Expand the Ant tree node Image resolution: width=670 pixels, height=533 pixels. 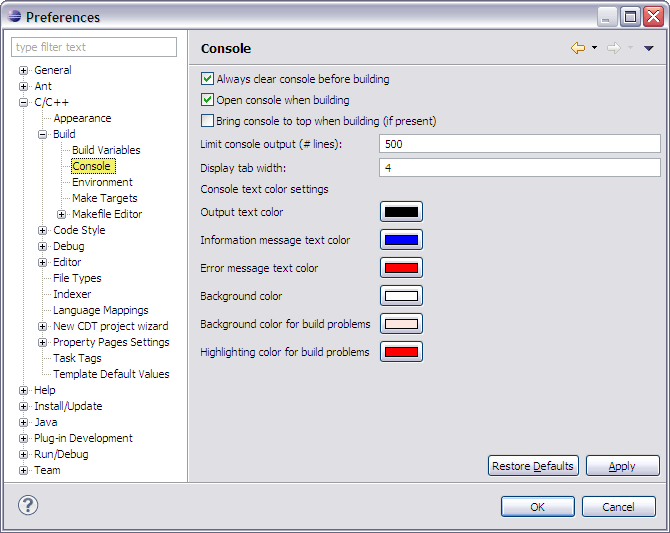pyautogui.click(x=24, y=86)
